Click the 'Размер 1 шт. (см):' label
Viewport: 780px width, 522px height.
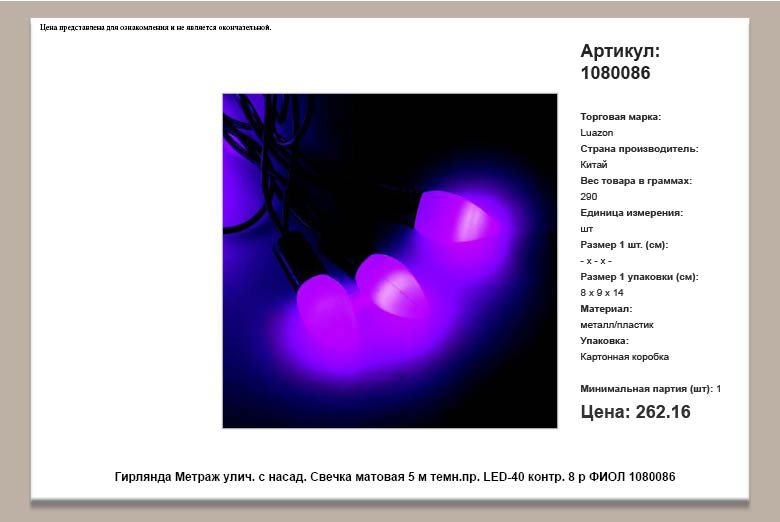[624, 245]
